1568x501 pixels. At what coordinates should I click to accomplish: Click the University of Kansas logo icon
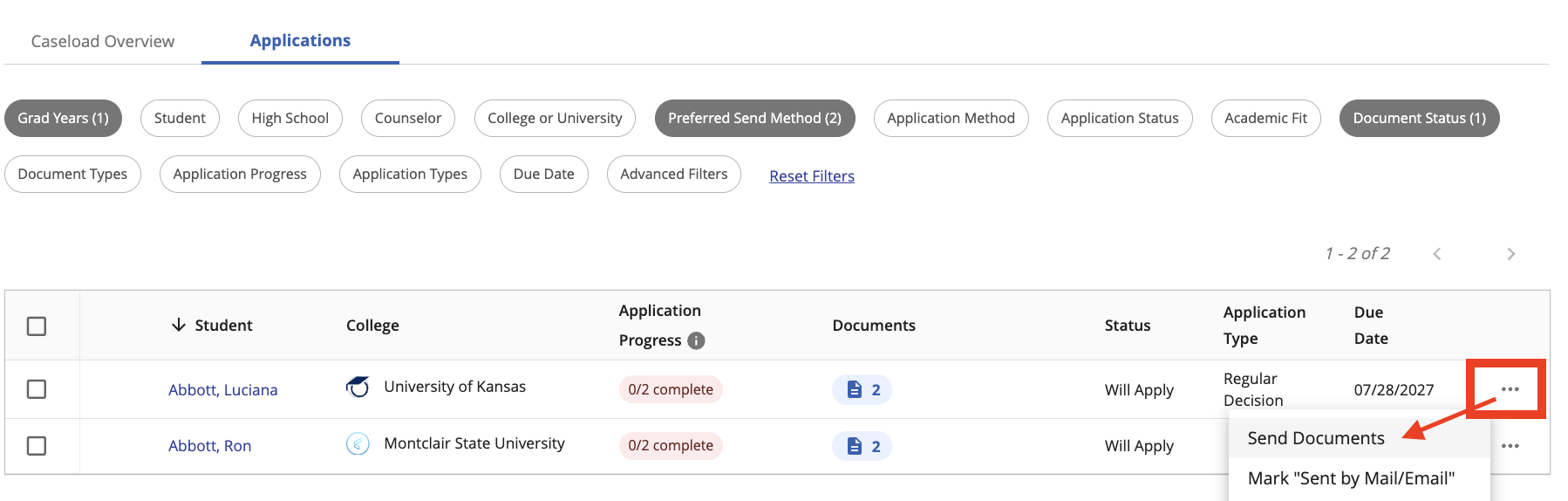click(358, 387)
